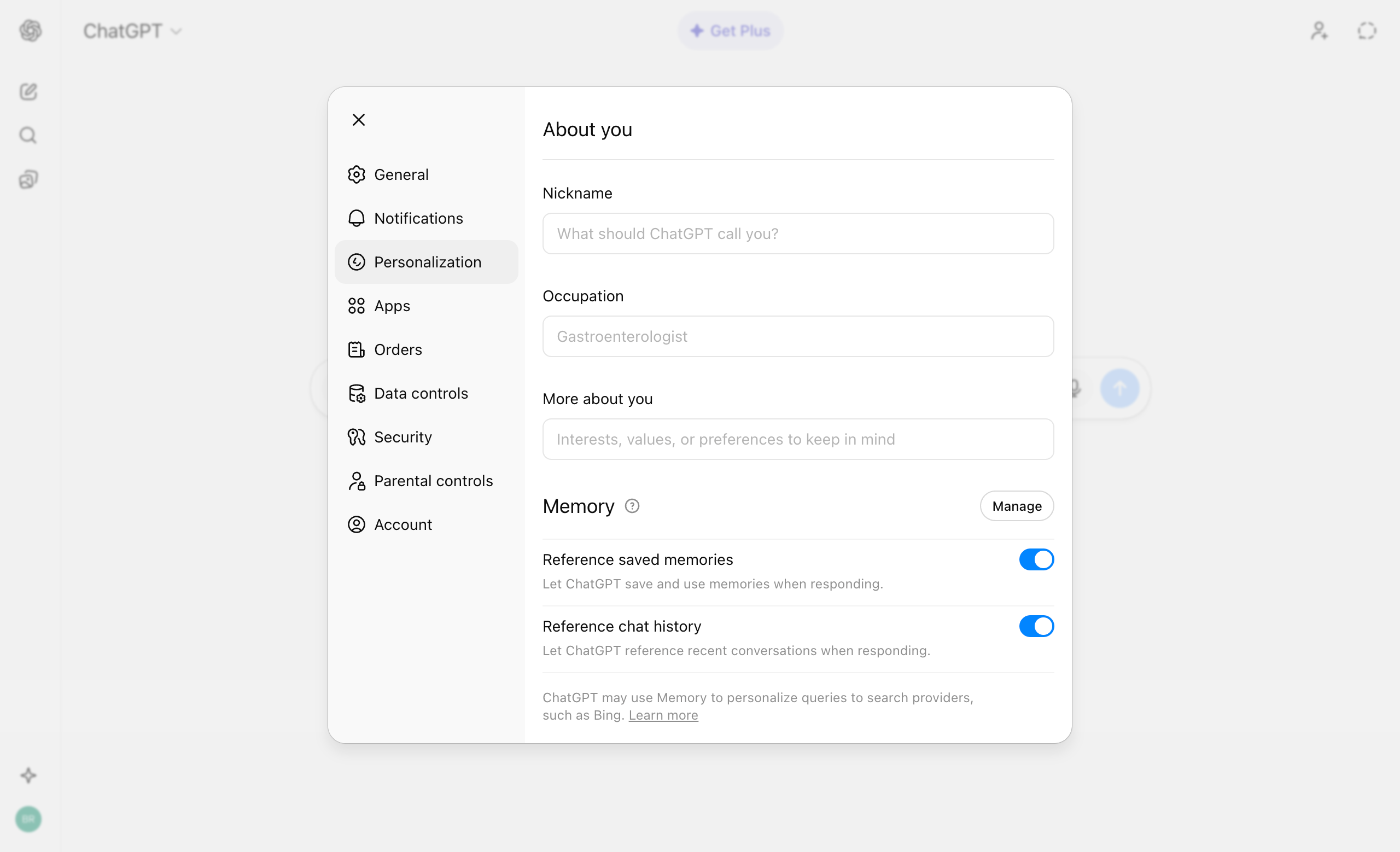Screen dimensions: 1400x852
Task: Select the Personalization tab
Action: [x=426, y=262]
